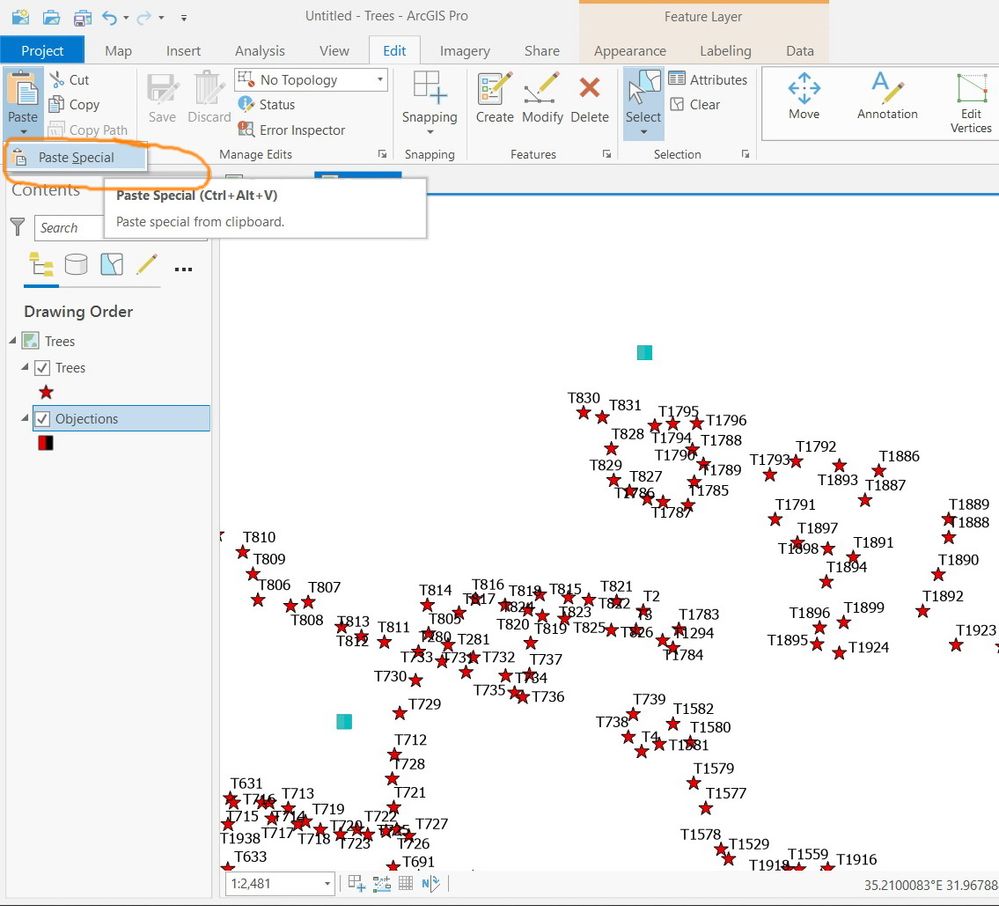Screen dimensions: 999x906
Task: Expand the map scale 1:2,481 dropdown
Action: point(327,884)
